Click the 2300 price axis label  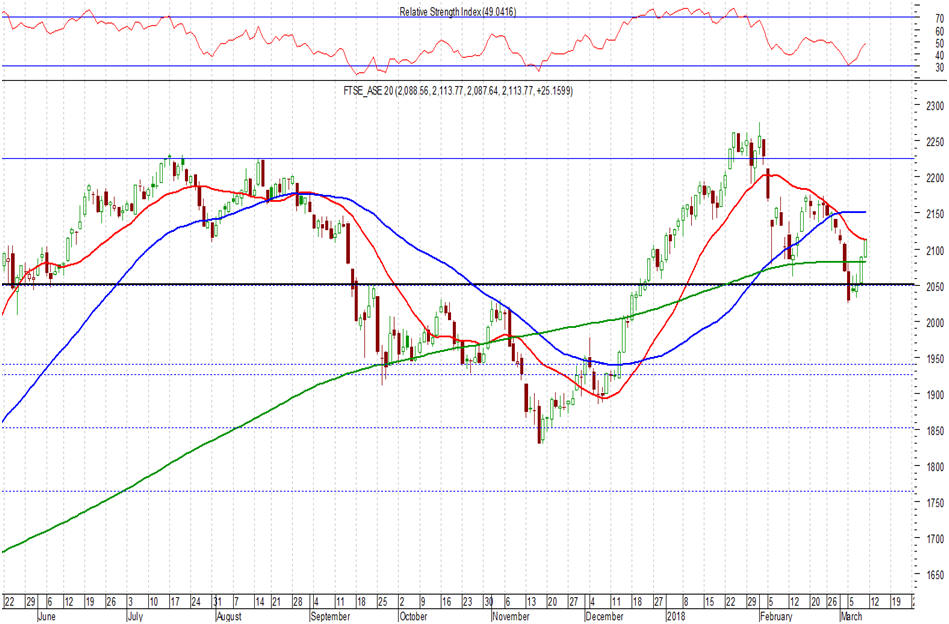point(935,106)
